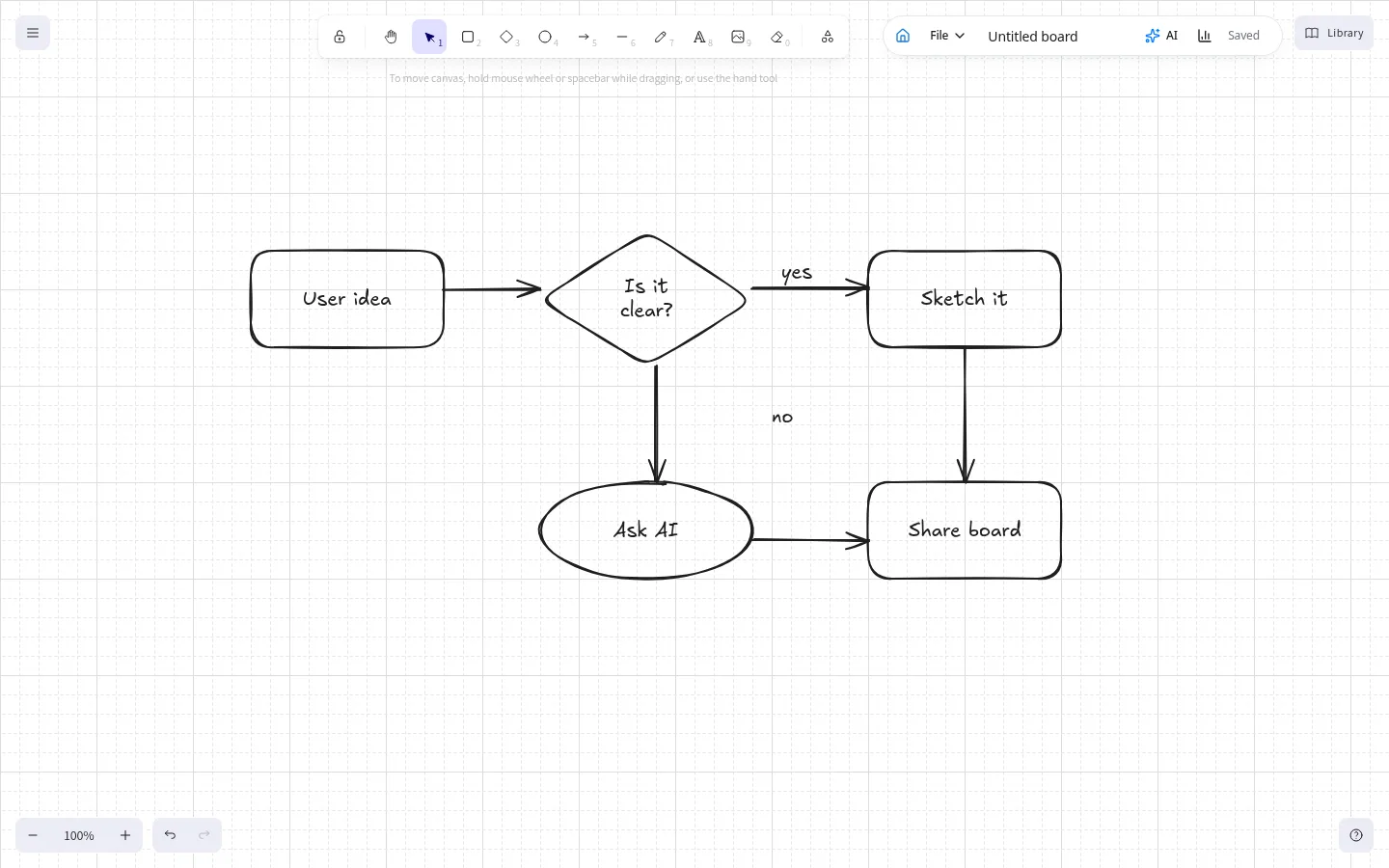Zoom out with the minus button
1389x868 pixels.
coord(33,835)
